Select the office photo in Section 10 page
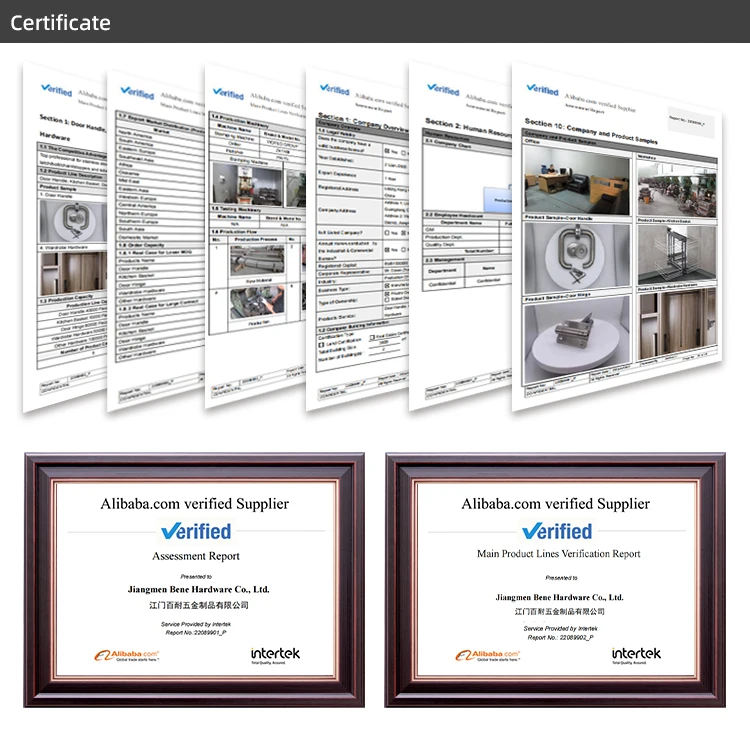This screenshot has width=750, height=738. pyautogui.click(x=577, y=180)
